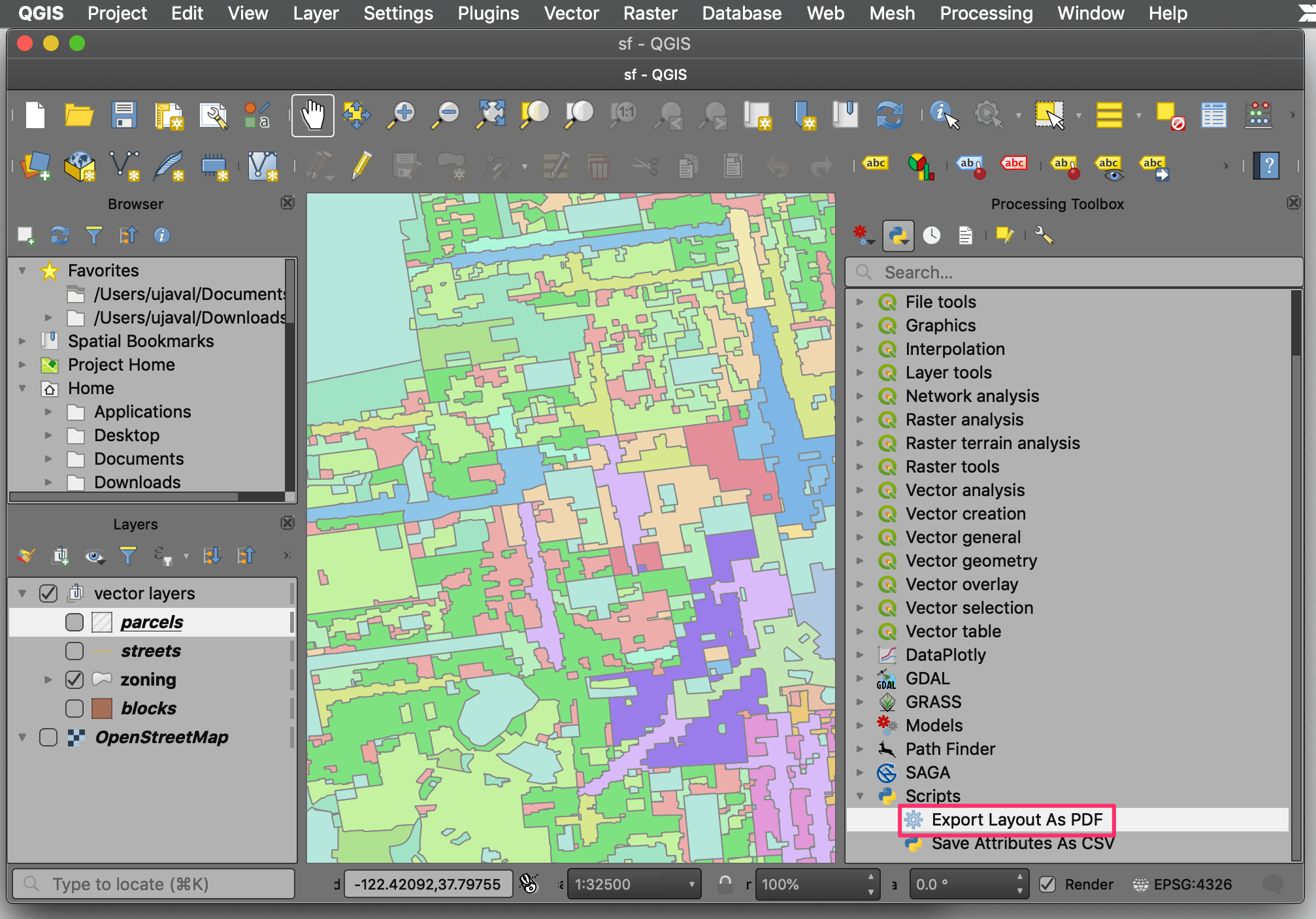Click the New Project blank page icon

[x=35, y=115]
